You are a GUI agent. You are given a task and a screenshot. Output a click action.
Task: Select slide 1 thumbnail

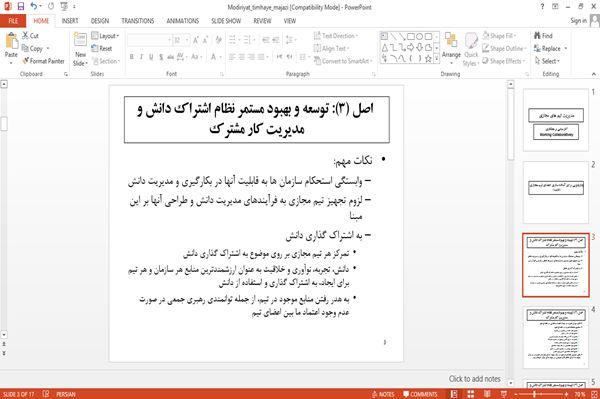556,120
